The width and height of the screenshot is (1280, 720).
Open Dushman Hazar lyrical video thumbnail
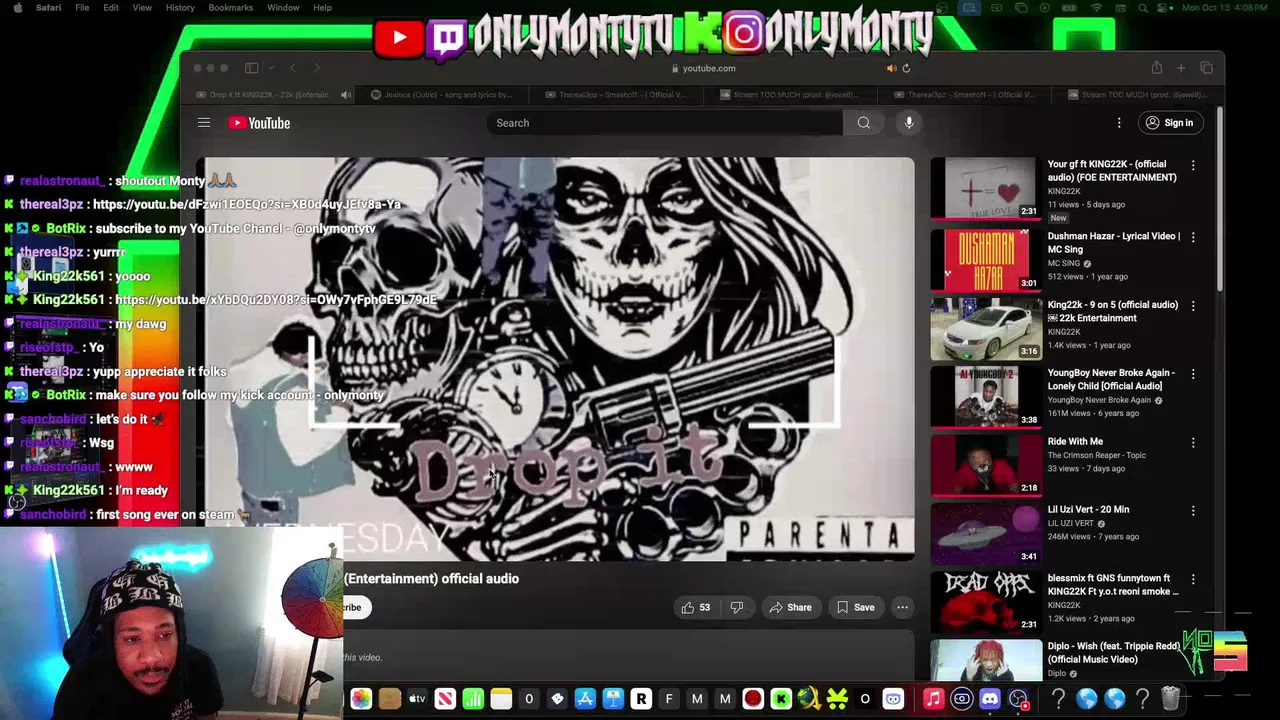tap(985, 260)
